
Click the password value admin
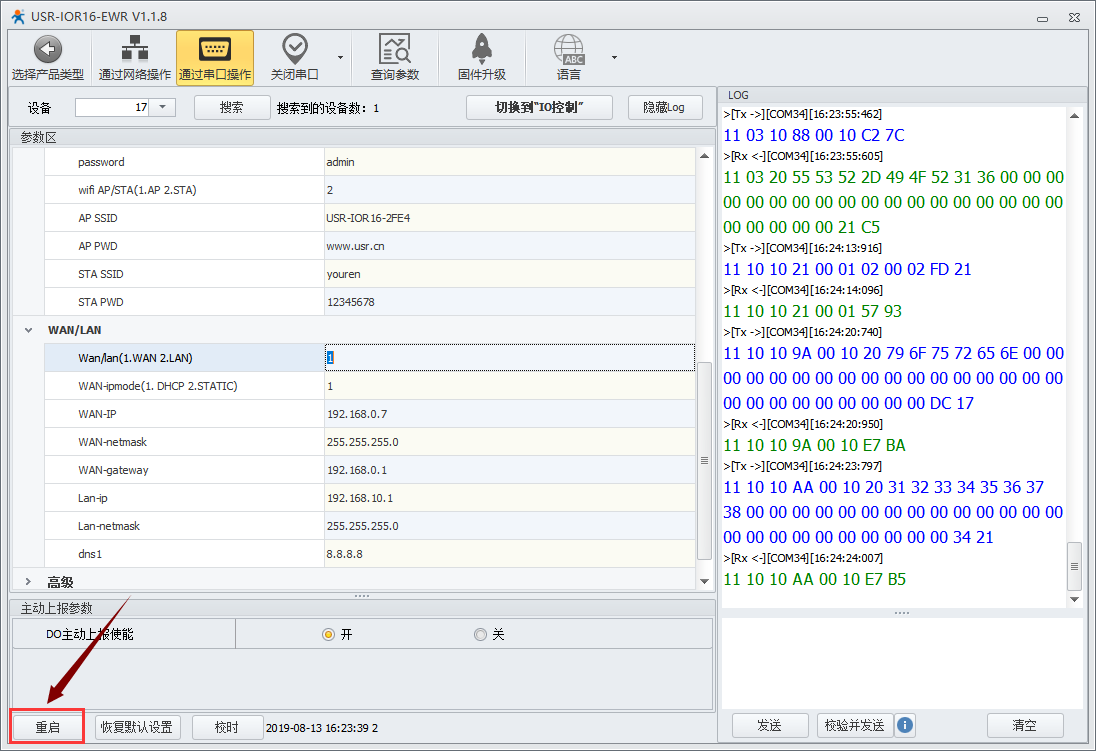(x=510, y=162)
